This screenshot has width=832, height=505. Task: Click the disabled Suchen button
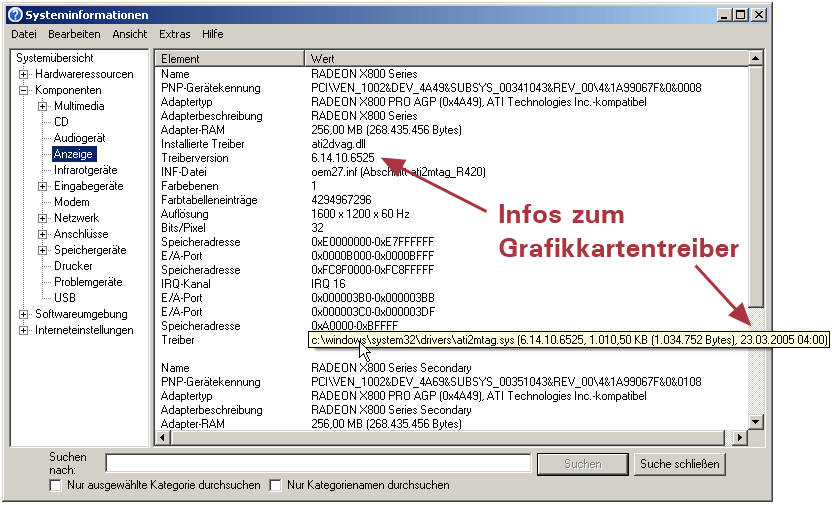point(583,464)
